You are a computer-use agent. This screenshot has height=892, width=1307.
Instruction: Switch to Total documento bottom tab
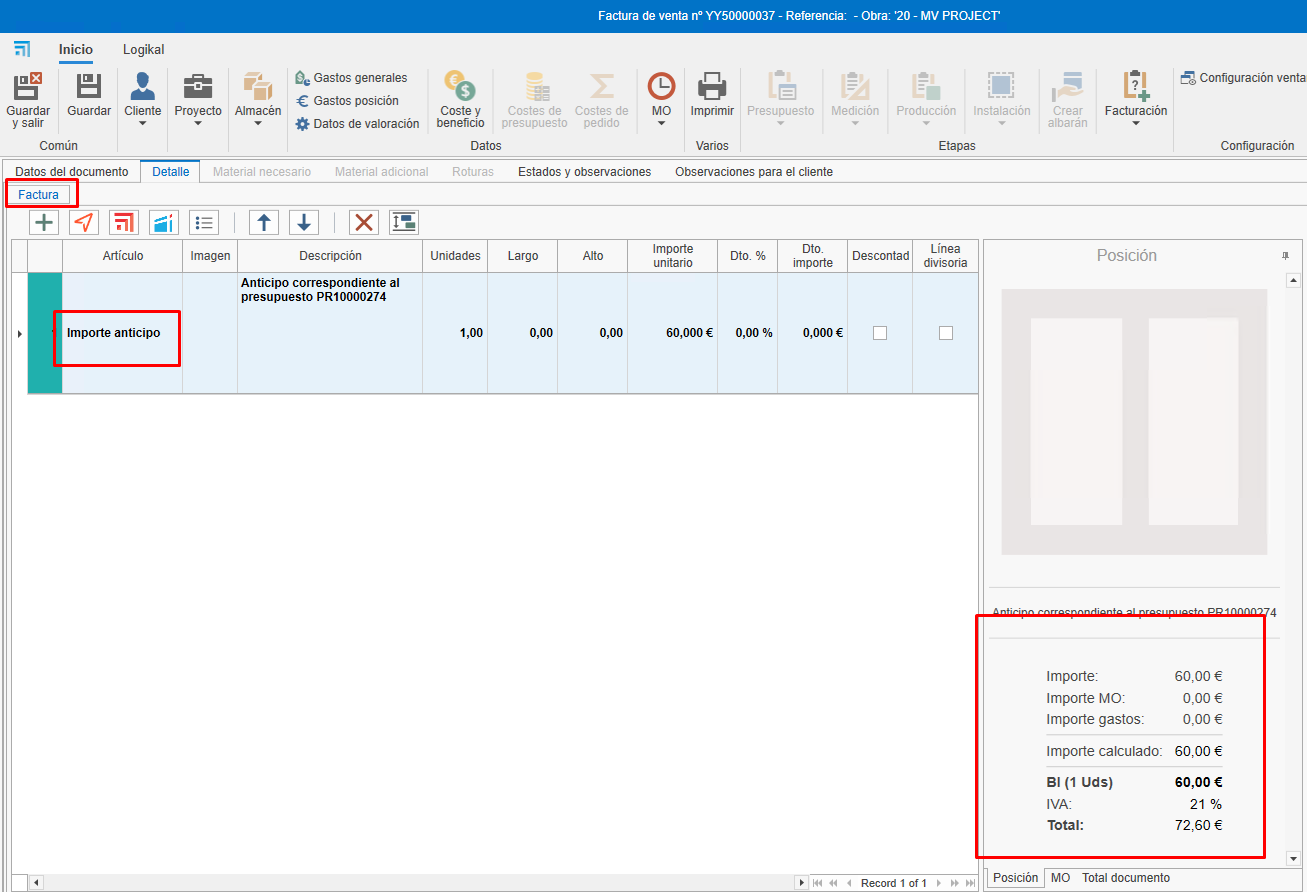click(1126, 878)
